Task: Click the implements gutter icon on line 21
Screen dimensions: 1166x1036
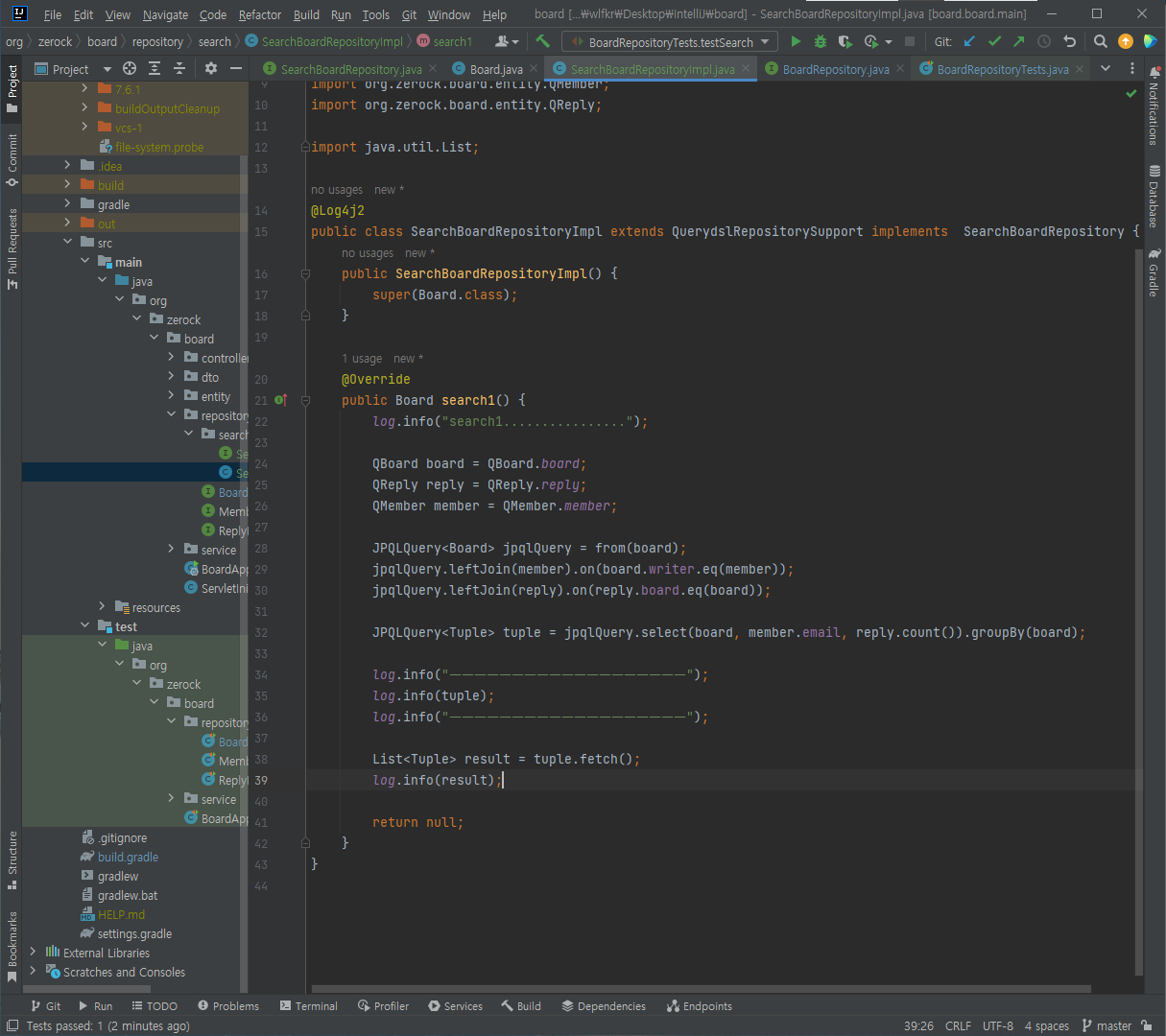Action: (280, 400)
